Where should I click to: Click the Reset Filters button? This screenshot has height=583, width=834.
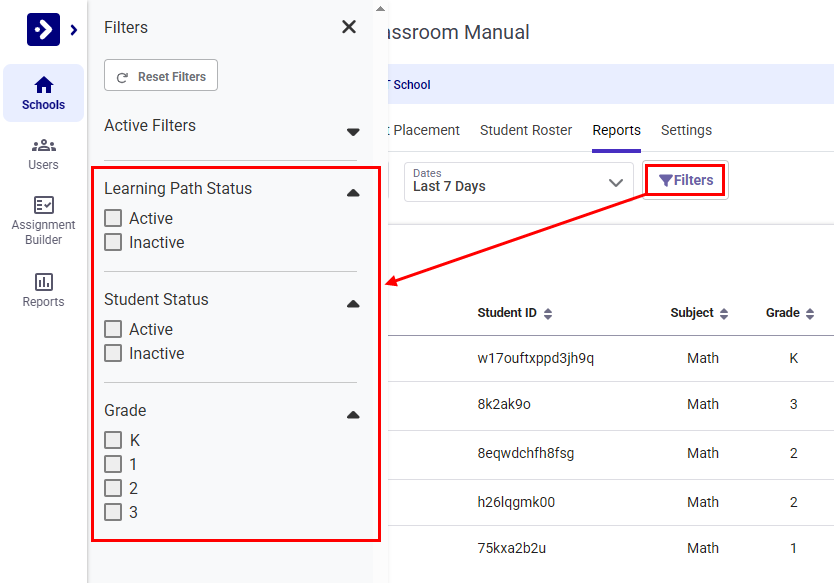(x=160, y=75)
